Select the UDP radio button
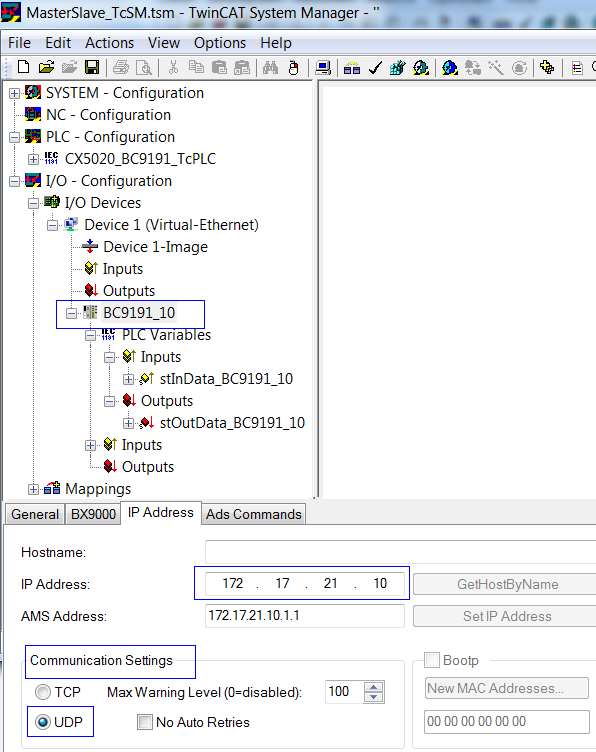 coord(43,722)
